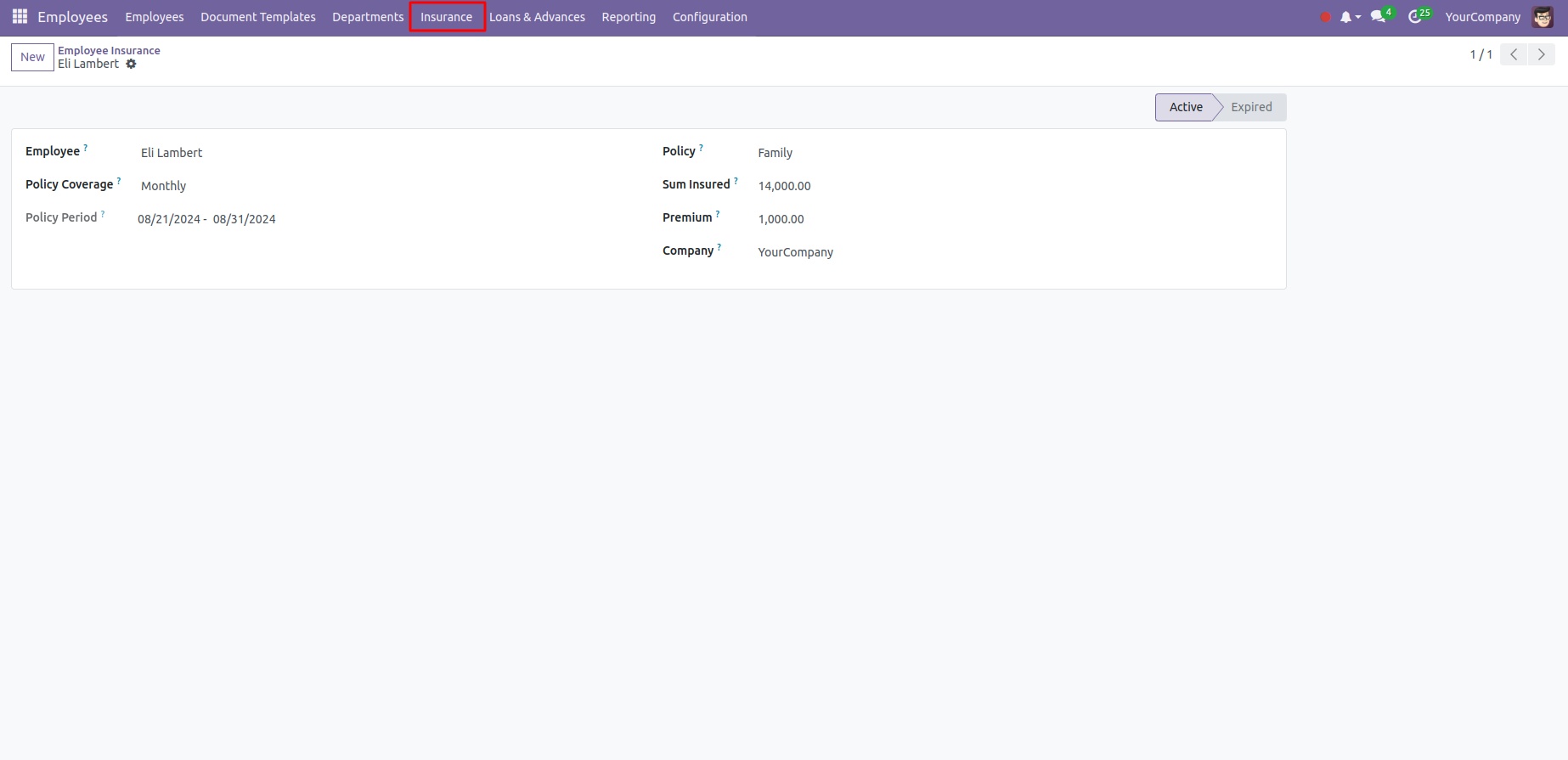This screenshot has height=760, width=1568.
Task: Expand the Reporting menu
Action: pyautogui.click(x=629, y=17)
